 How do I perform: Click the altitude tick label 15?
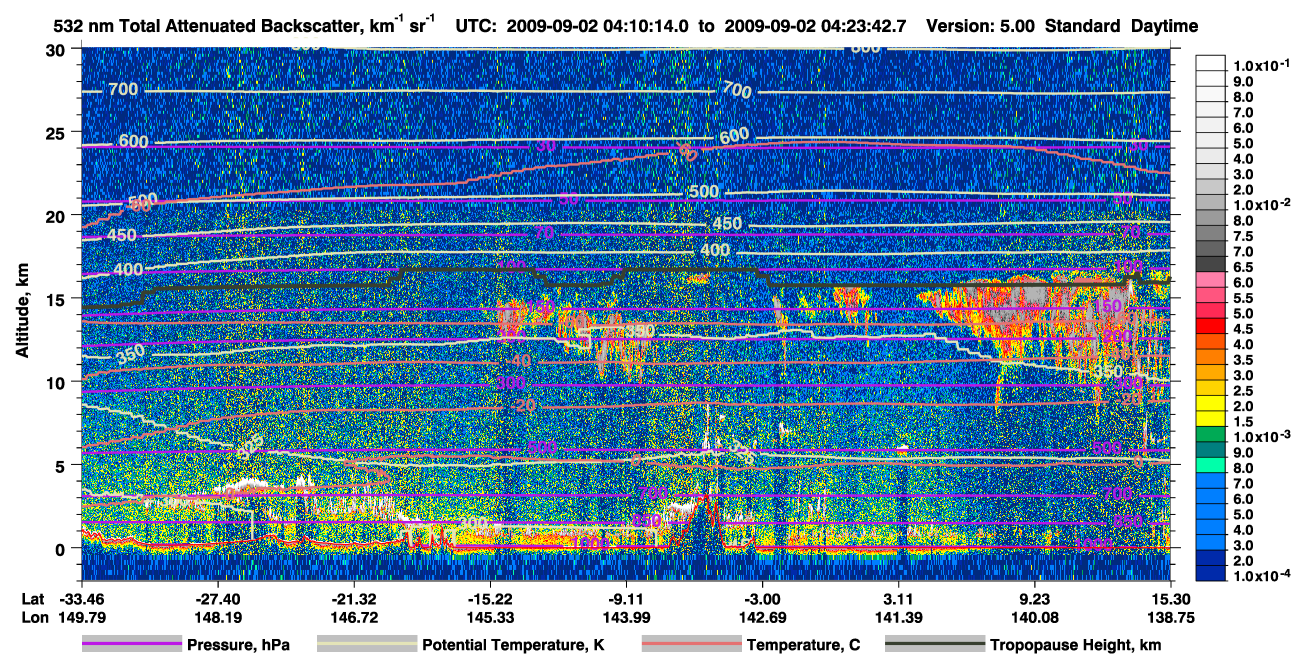[58, 299]
